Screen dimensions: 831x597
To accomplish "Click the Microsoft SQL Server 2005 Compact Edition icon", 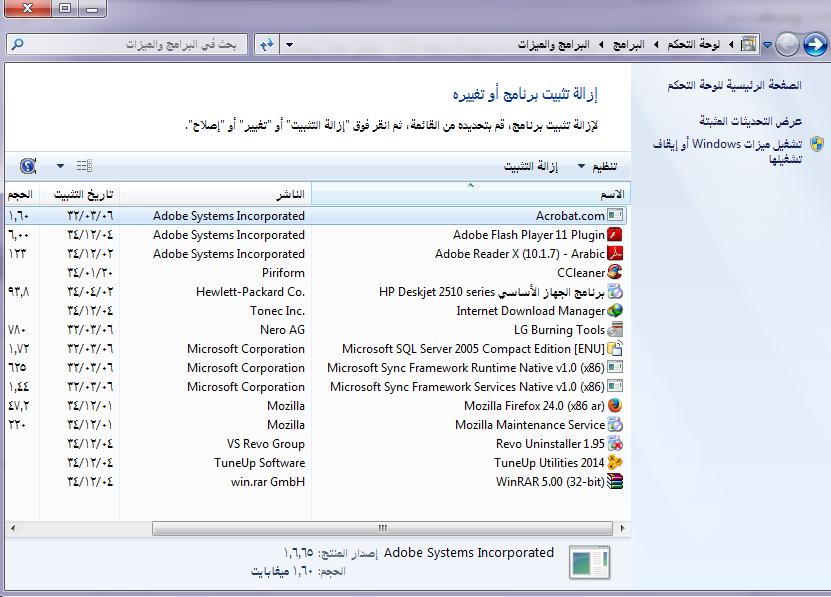I will tap(615, 349).
